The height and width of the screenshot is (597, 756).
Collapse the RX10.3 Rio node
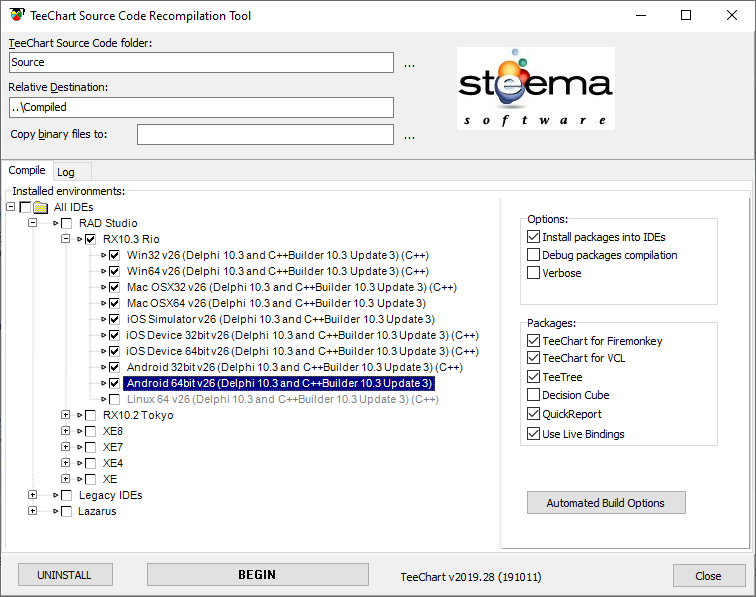pyautogui.click(x=66, y=239)
